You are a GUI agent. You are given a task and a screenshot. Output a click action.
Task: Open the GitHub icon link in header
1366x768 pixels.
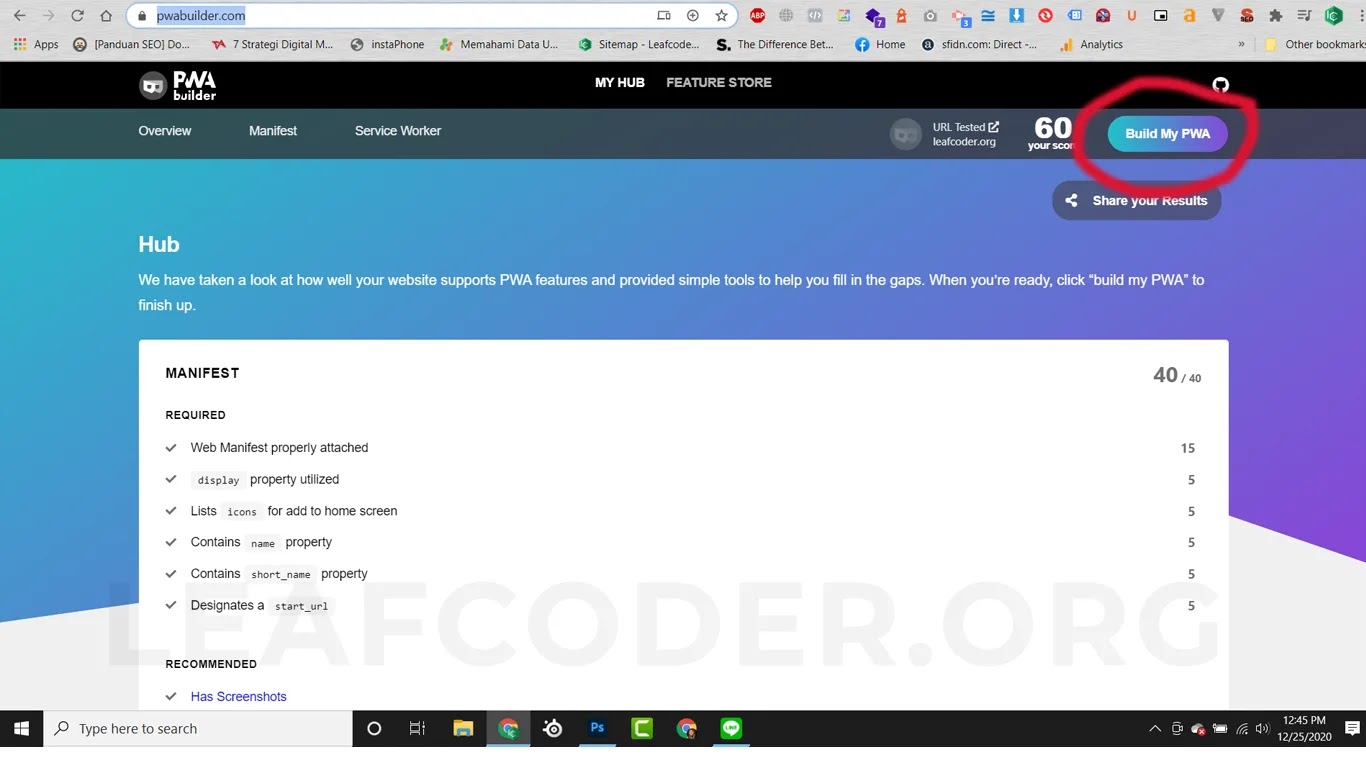1220,85
